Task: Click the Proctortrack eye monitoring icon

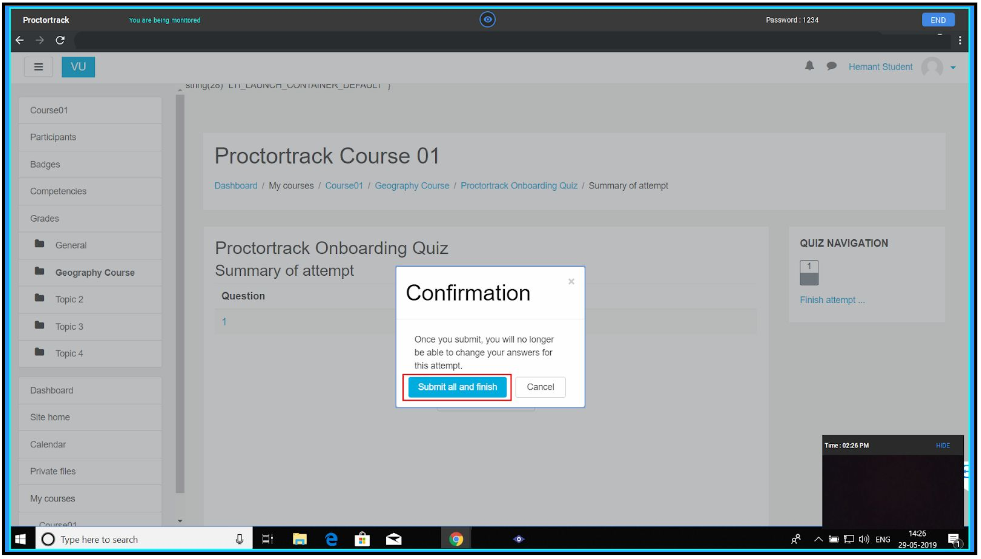Action: 487,19
